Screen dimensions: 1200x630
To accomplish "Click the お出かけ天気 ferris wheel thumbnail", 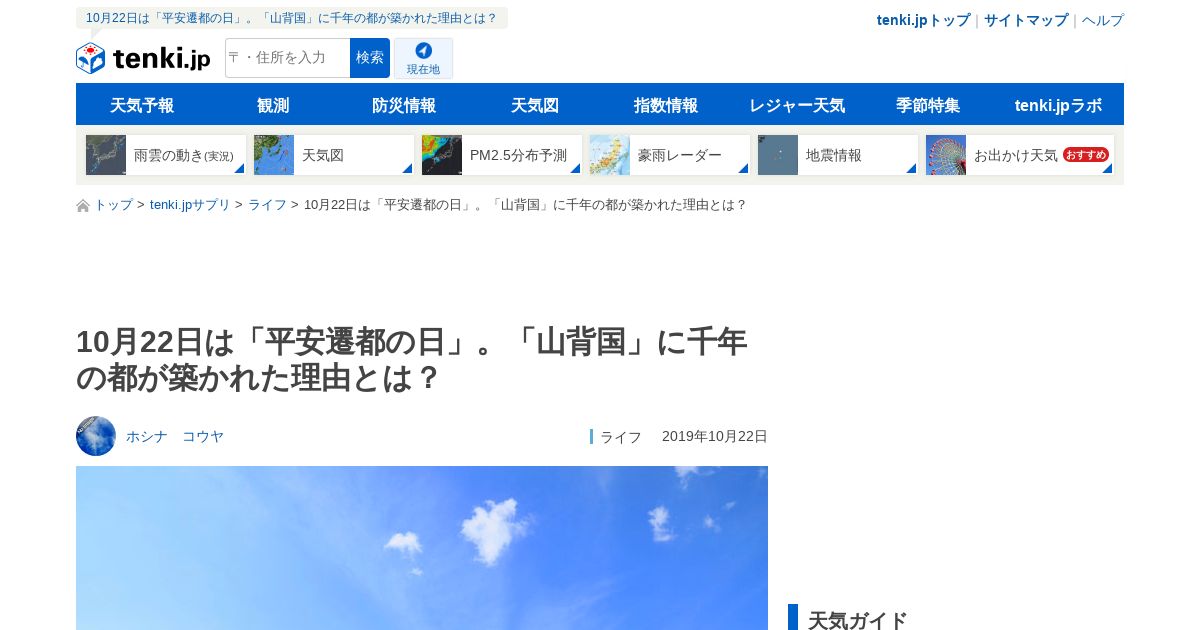I will (946, 155).
